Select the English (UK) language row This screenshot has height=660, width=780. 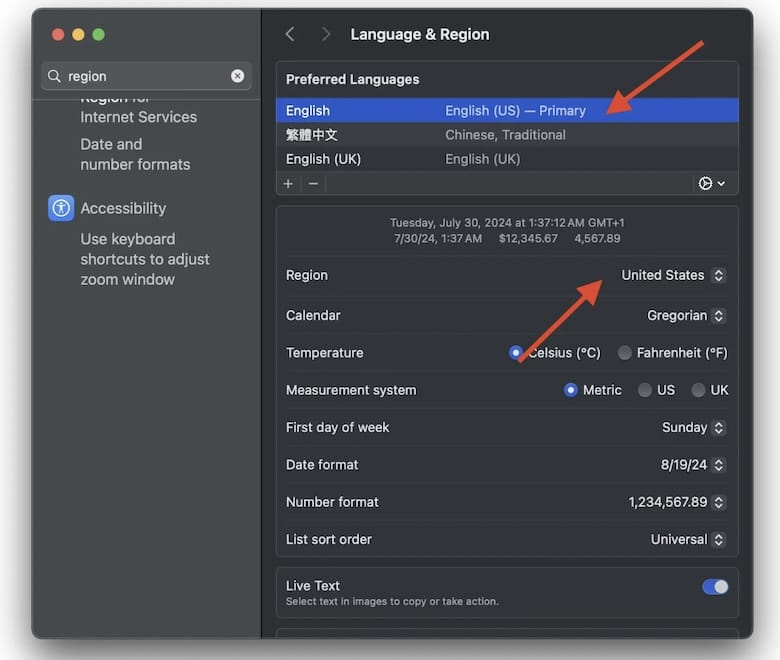(507, 159)
